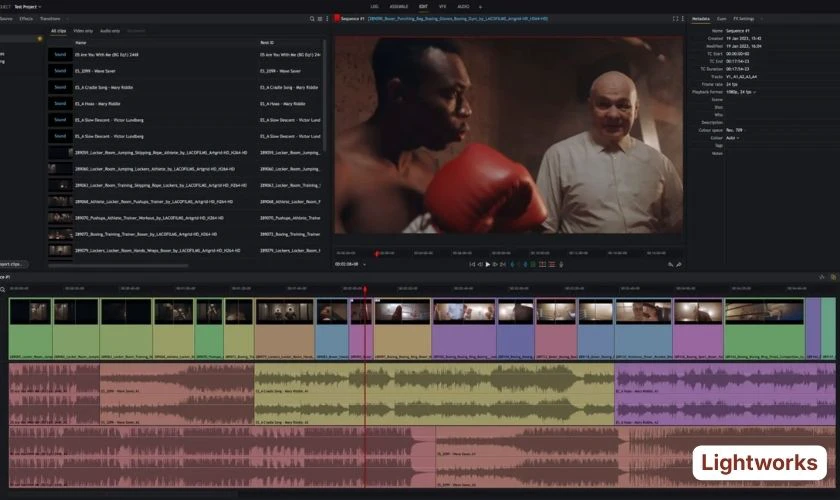Toggle fullscreen icon above the viewer
The height and width of the screenshot is (500, 840).
pos(675,19)
